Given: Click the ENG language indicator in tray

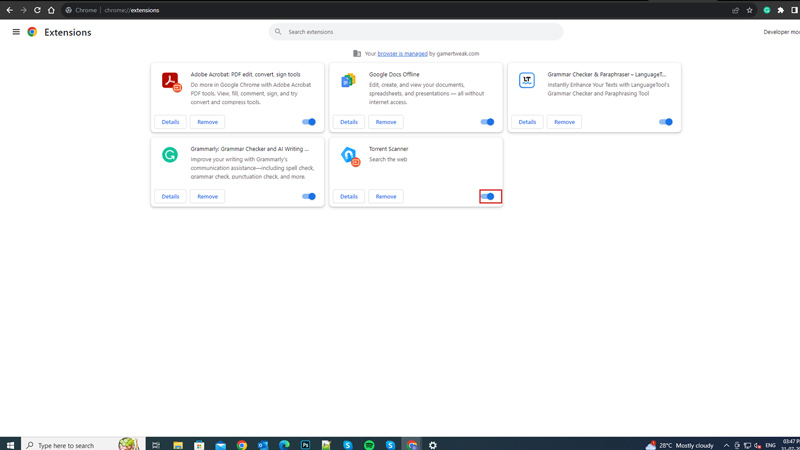Looking at the screenshot, I should [x=770, y=445].
